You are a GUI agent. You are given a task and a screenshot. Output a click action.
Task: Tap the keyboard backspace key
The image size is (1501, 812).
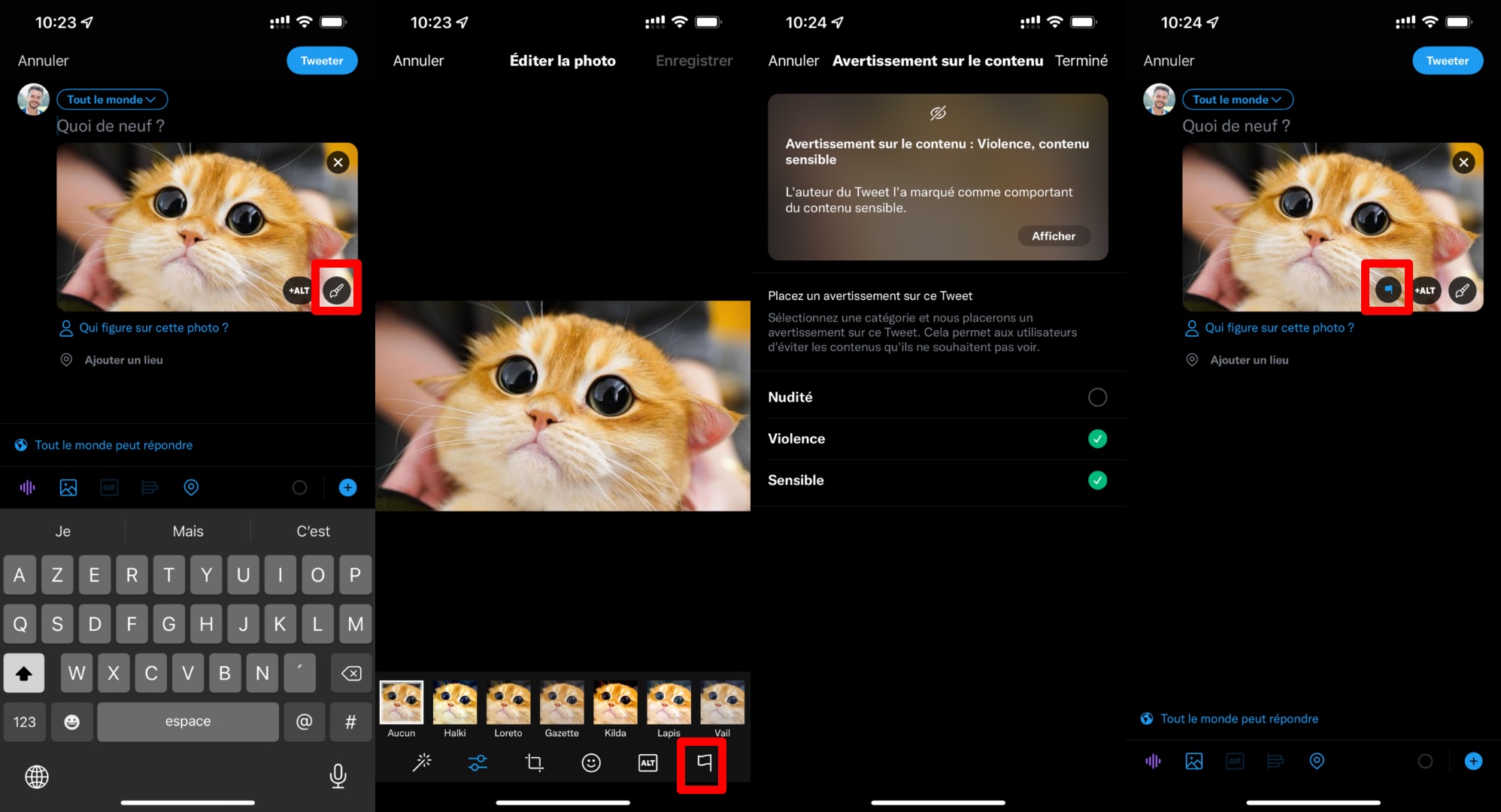[351, 673]
